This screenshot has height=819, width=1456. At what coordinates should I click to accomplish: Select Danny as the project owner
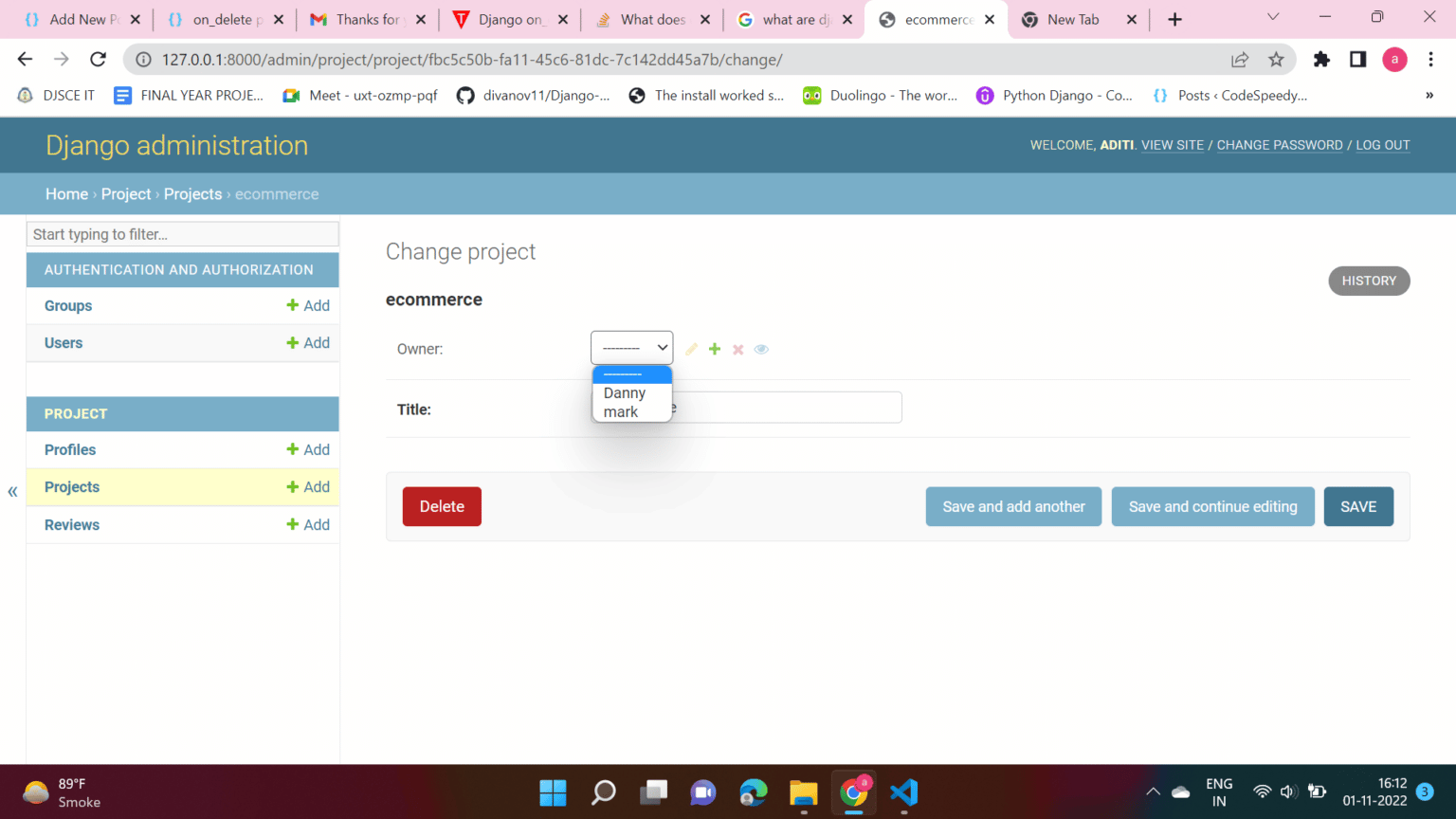click(x=623, y=392)
